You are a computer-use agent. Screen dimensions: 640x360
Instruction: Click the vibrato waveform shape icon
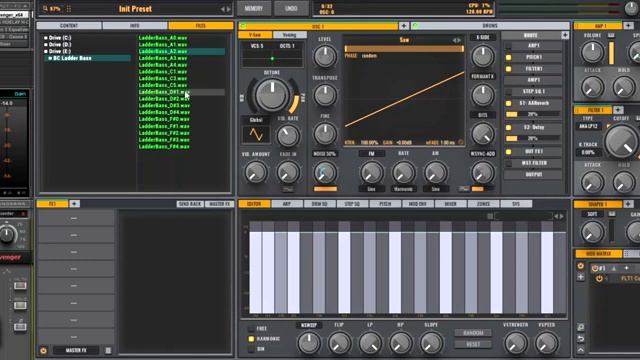pyautogui.click(x=256, y=134)
